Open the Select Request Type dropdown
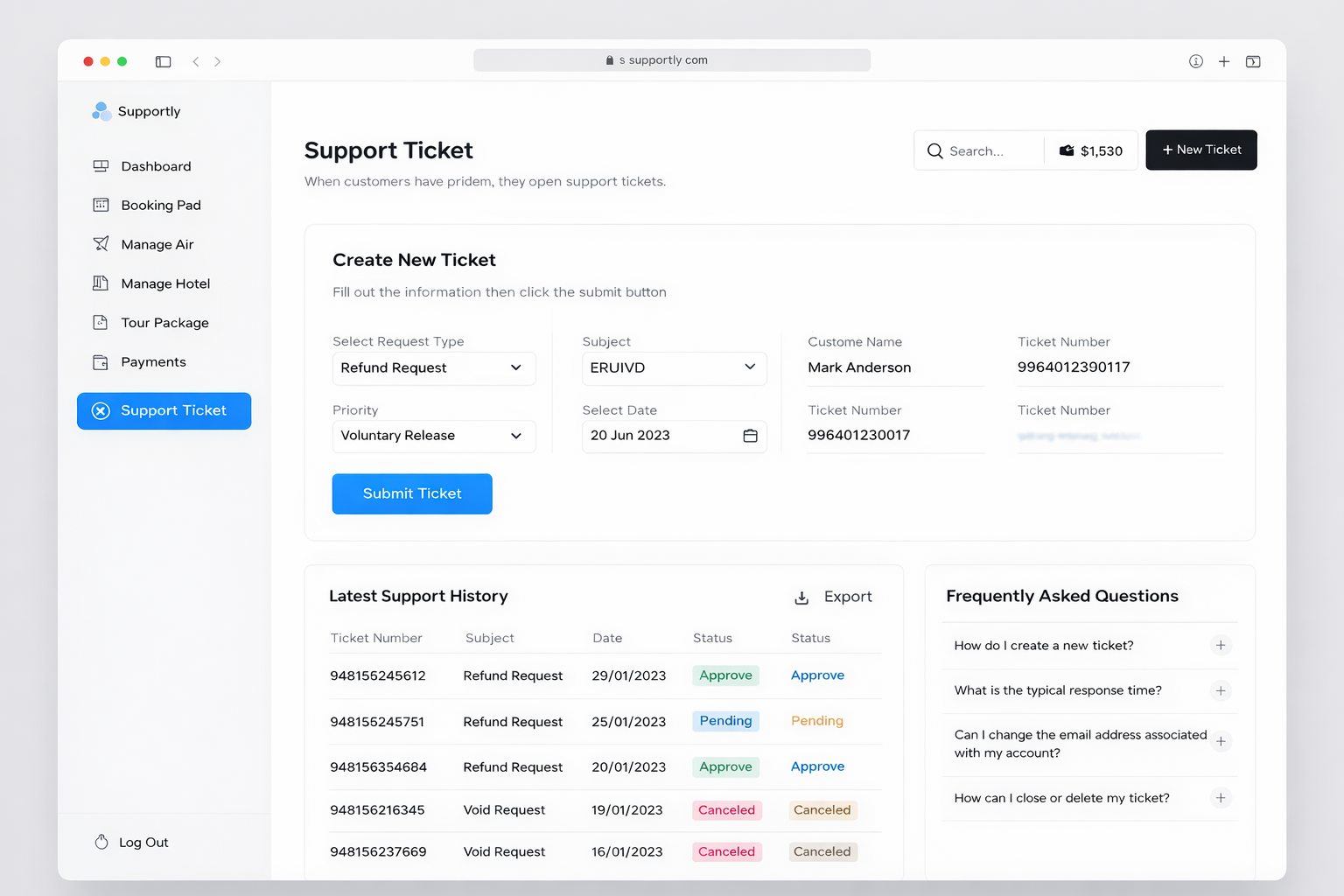Viewport: 1344px width, 896px height. [433, 368]
